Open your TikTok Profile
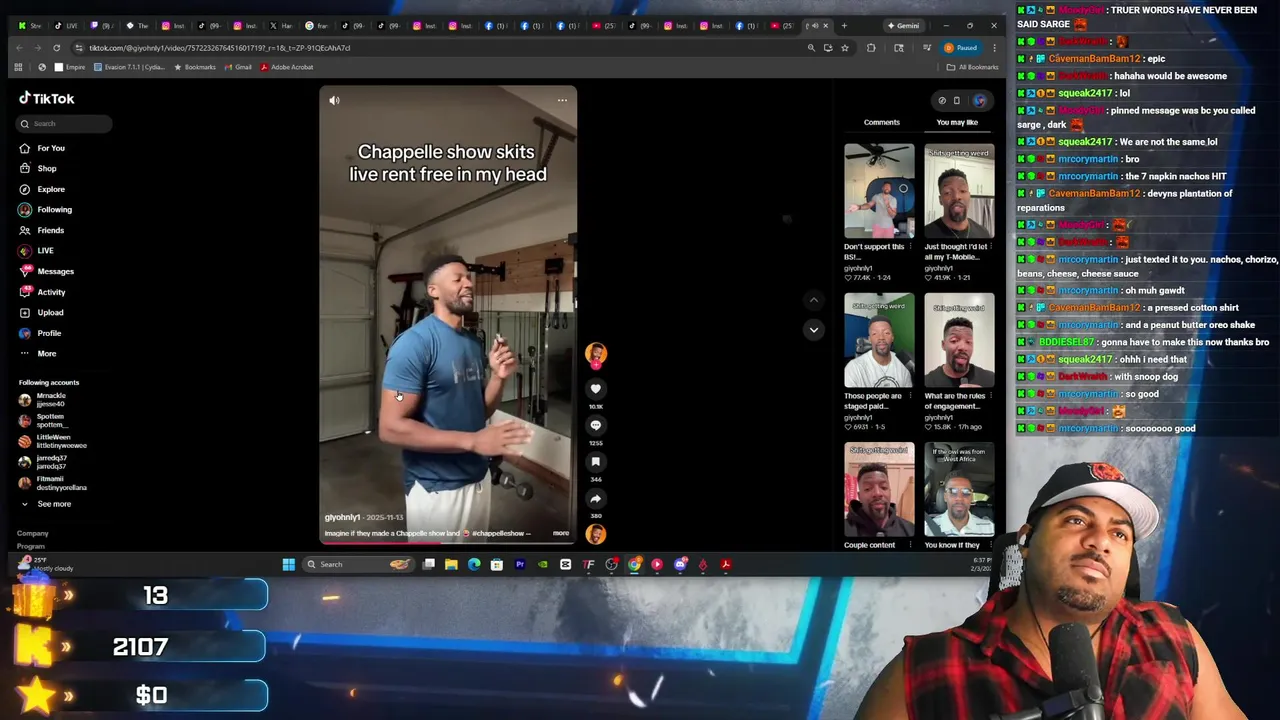The width and height of the screenshot is (1280, 720). pyautogui.click(x=40, y=333)
